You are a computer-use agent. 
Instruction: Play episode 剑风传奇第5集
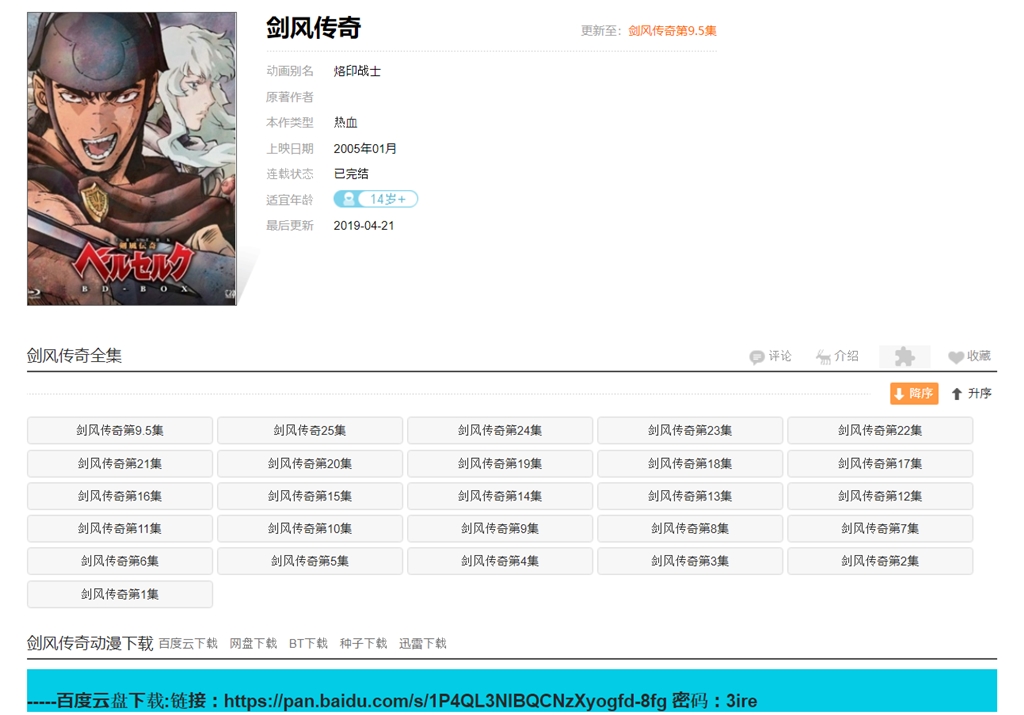(x=310, y=561)
